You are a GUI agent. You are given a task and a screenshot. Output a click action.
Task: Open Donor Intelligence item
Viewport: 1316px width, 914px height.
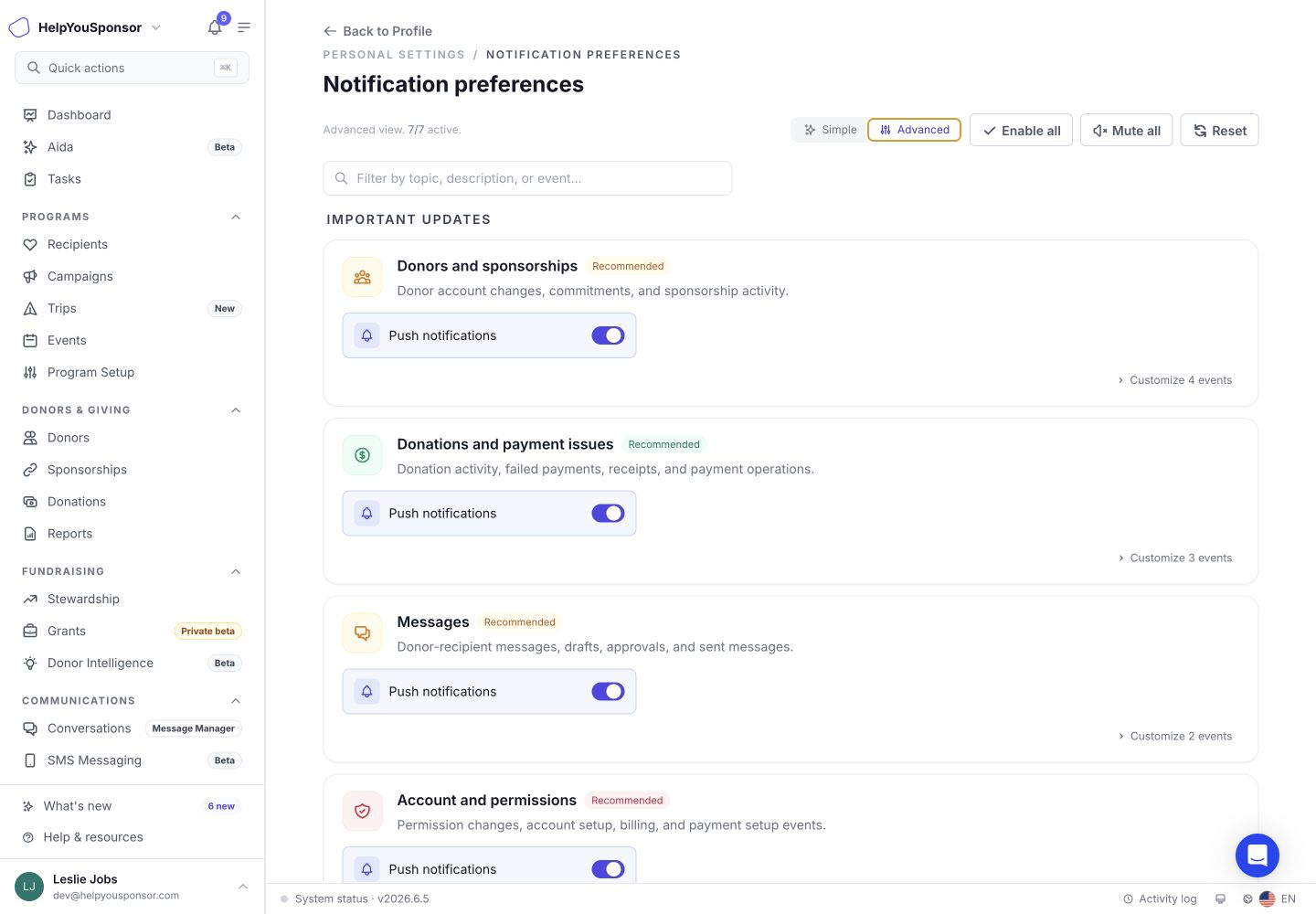[132, 663]
